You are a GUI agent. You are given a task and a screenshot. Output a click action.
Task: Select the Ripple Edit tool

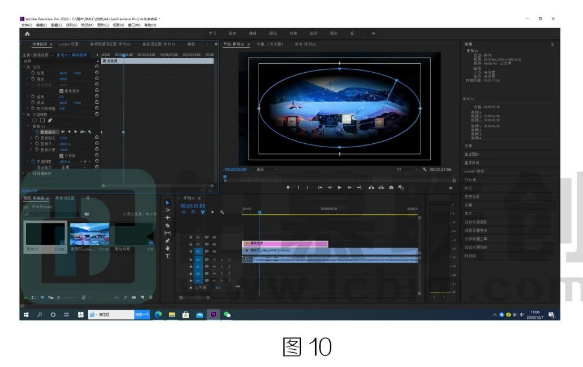(x=167, y=218)
